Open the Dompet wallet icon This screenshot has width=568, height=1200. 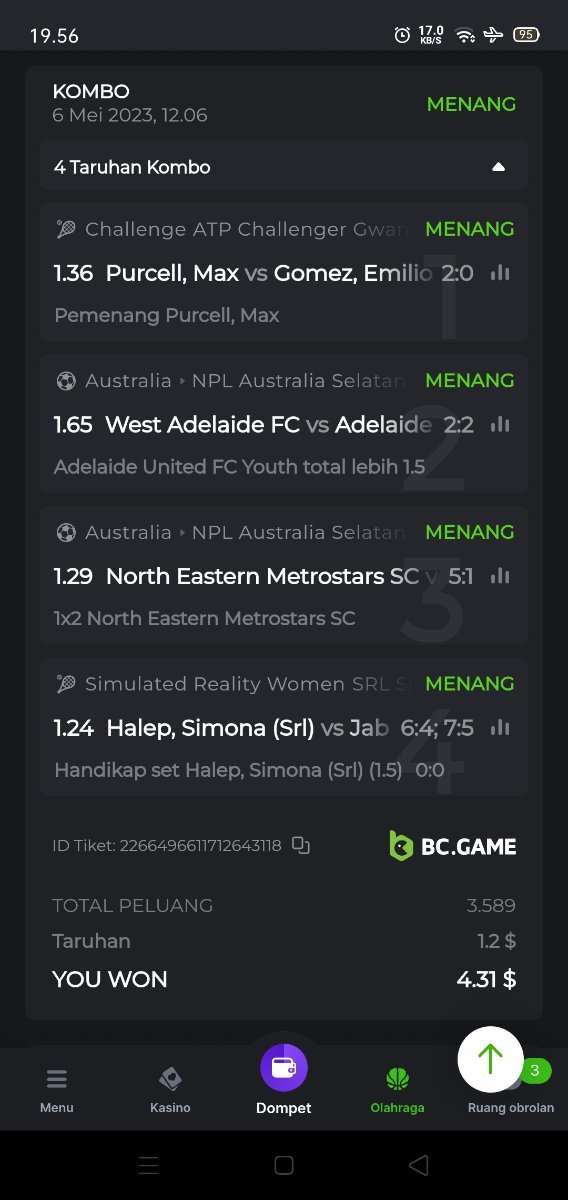coord(284,1067)
